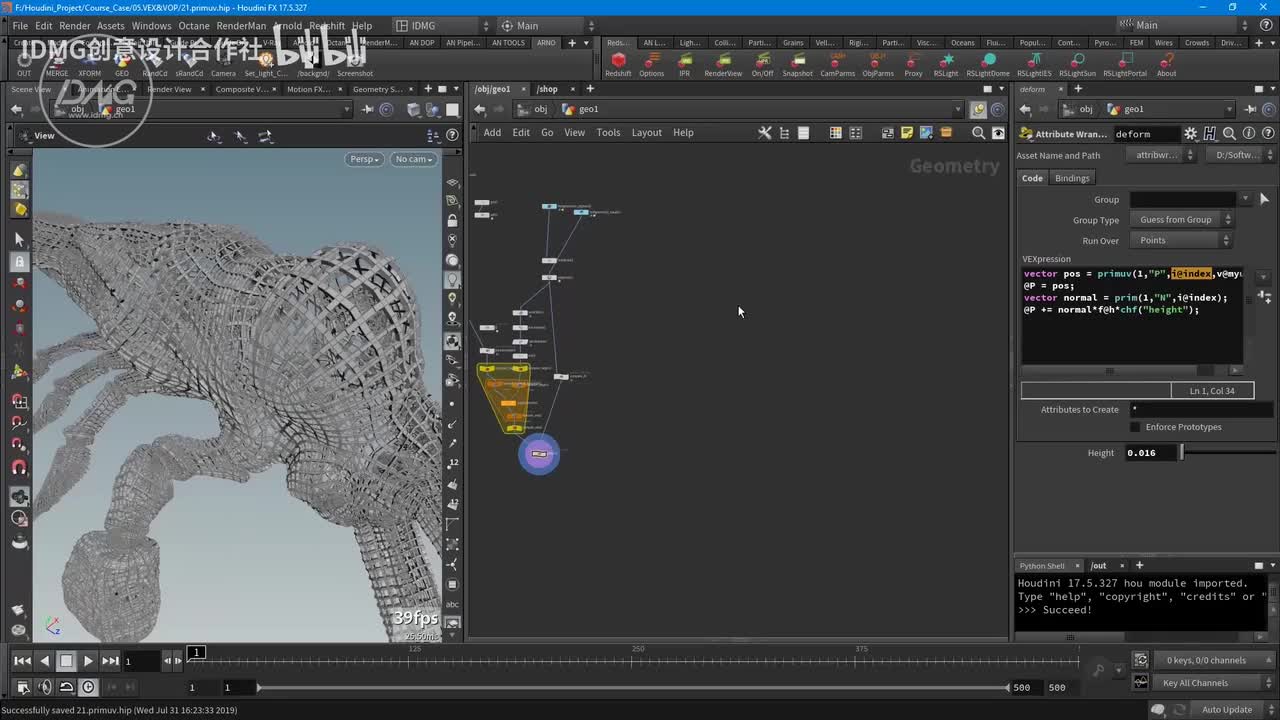Viewport: 1280px width, 720px height.
Task: Switch to the Python Shell tab
Action: (1042, 566)
